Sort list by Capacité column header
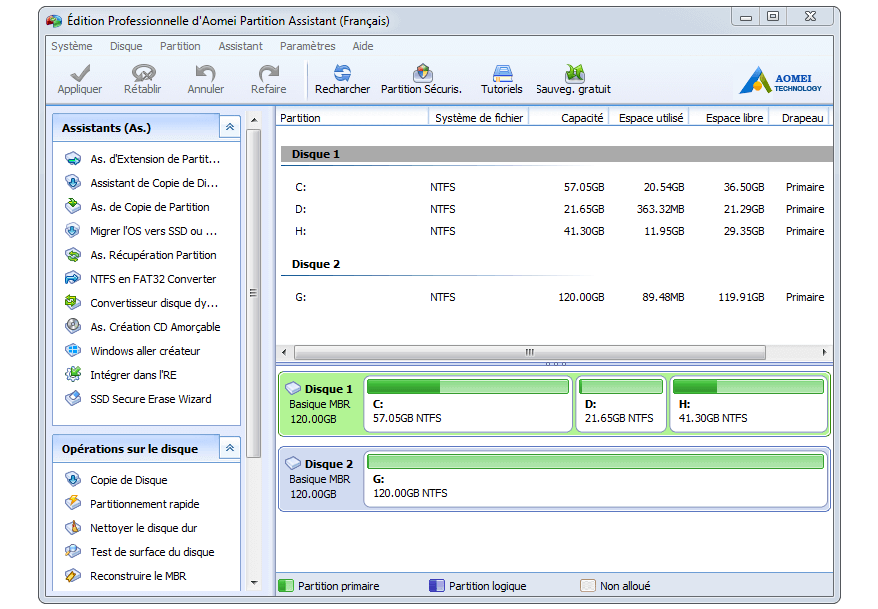This screenshot has height=609, width=878. (581, 118)
